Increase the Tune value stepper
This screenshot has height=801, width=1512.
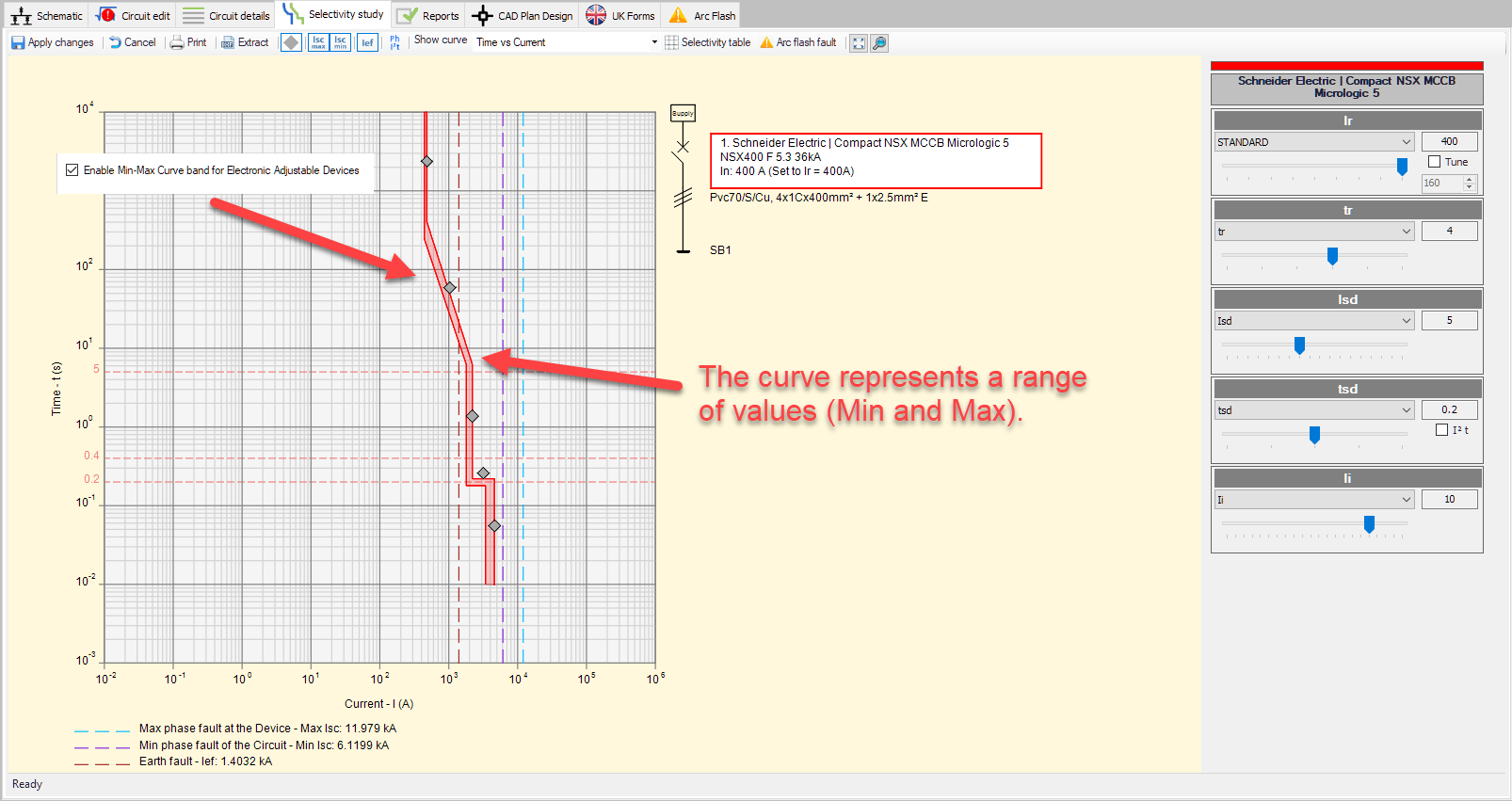pyautogui.click(x=1470, y=179)
